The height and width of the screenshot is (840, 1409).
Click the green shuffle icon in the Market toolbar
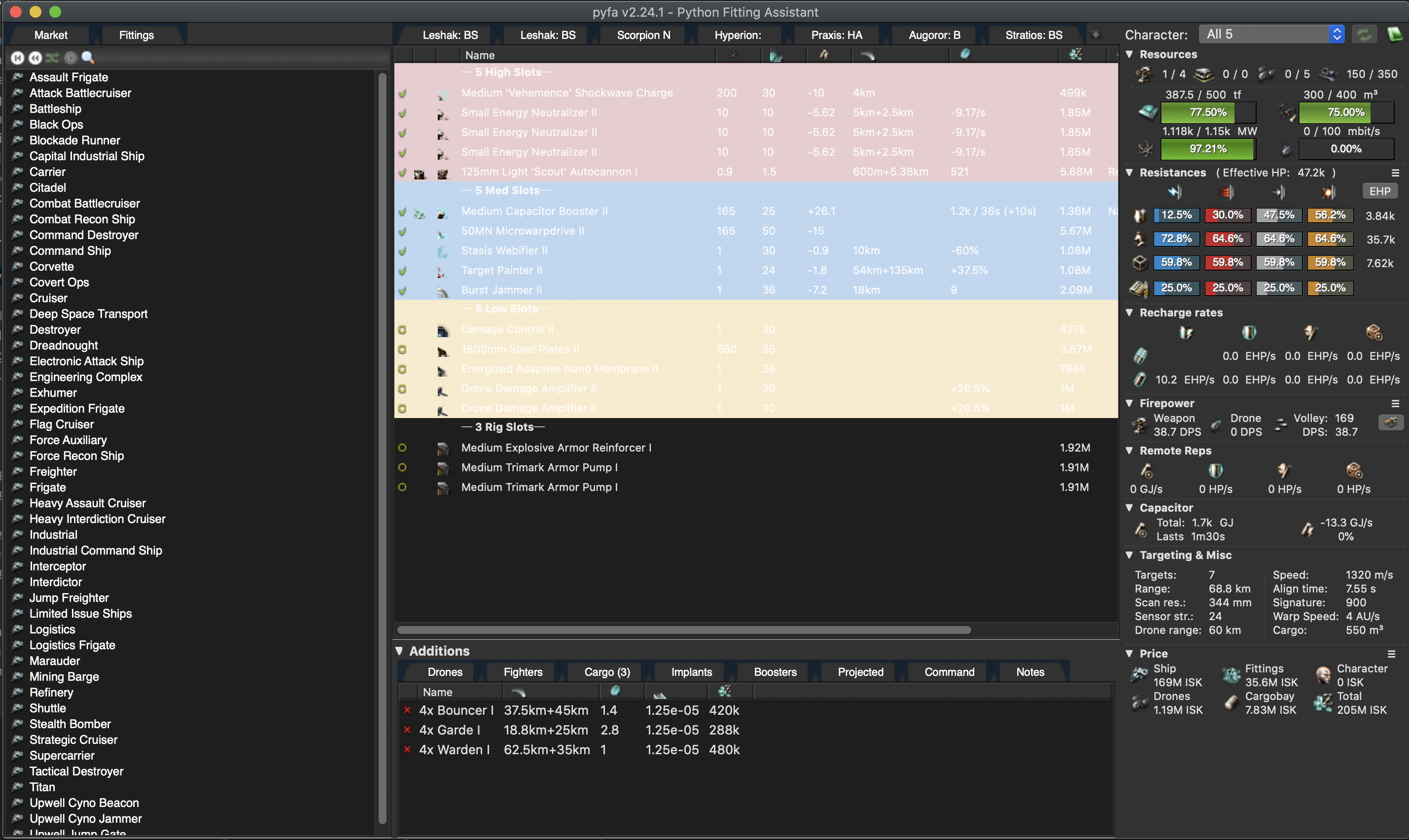click(52, 57)
